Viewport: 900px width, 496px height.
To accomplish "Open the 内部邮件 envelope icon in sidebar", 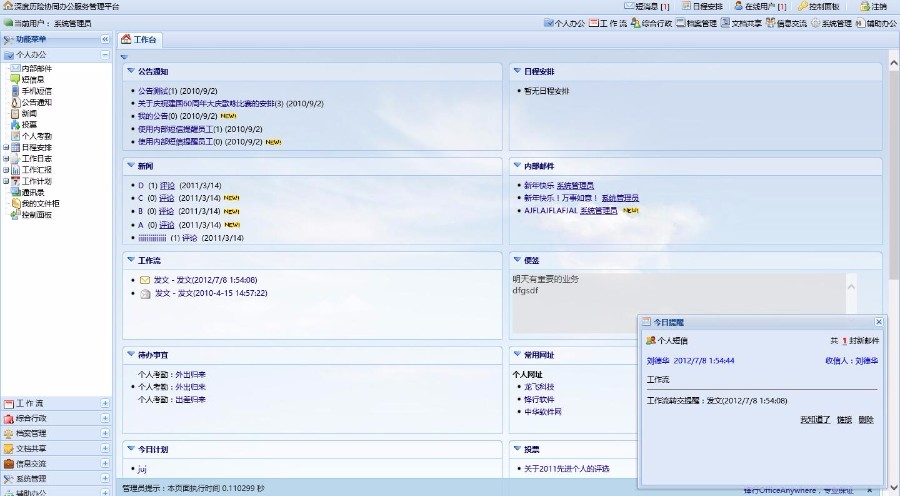I will (x=15, y=68).
